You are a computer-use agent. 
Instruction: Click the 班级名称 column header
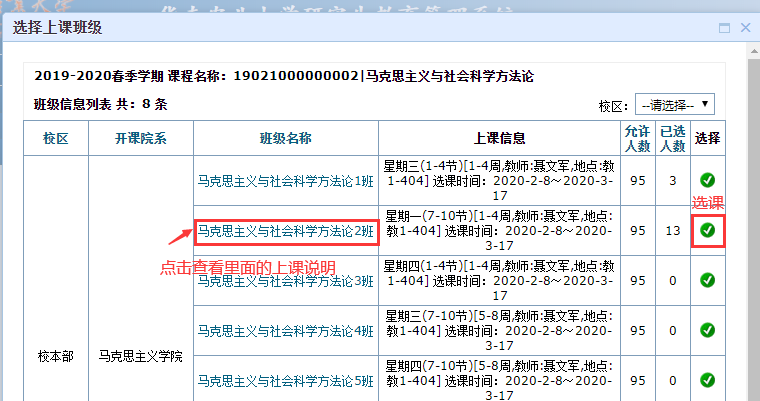[x=285, y=138]
